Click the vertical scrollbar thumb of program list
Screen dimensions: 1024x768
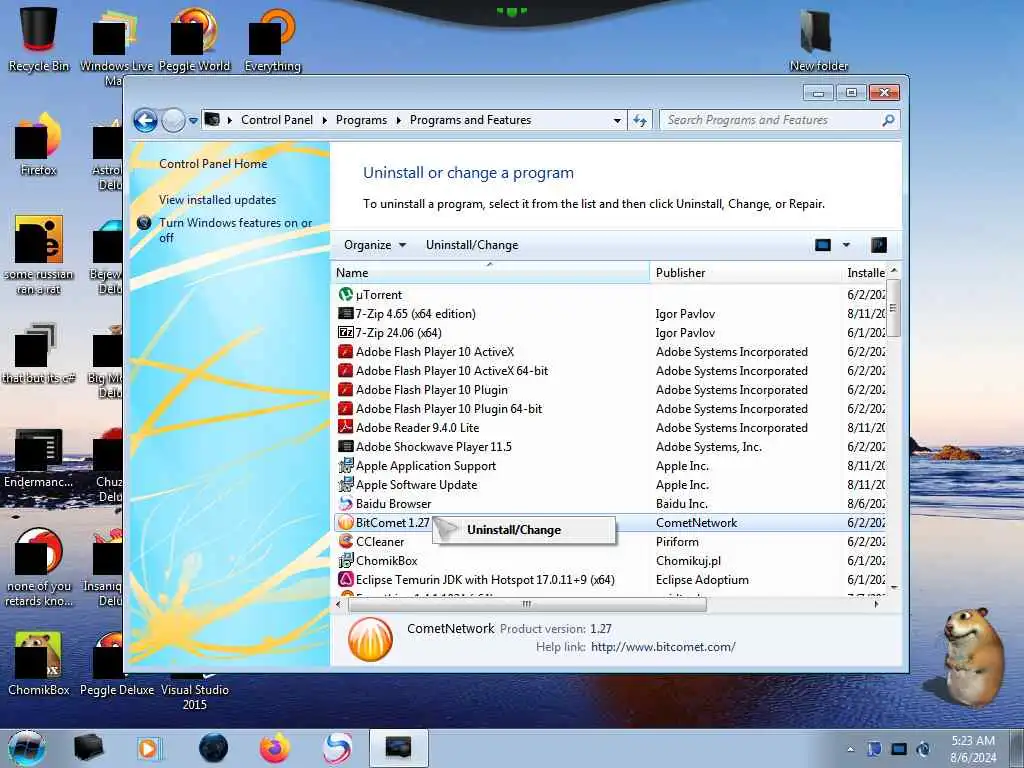pyautogui.click(x=894, y=308)
